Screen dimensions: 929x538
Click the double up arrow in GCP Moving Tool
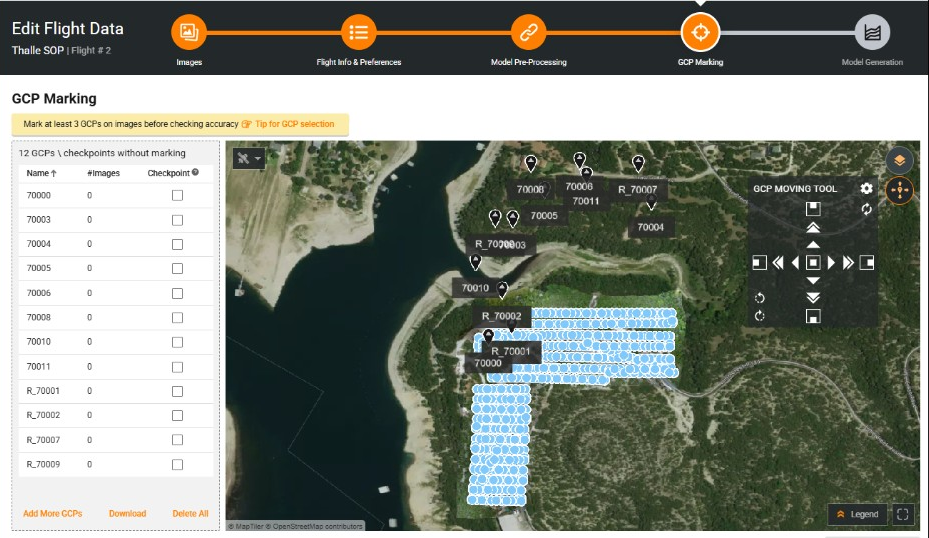point(813,228)
